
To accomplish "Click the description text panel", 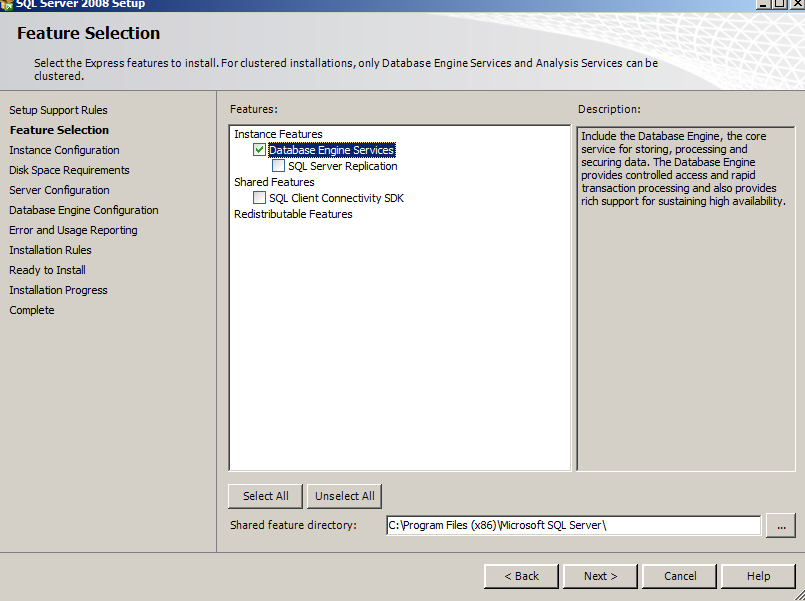I will point(685,300).
